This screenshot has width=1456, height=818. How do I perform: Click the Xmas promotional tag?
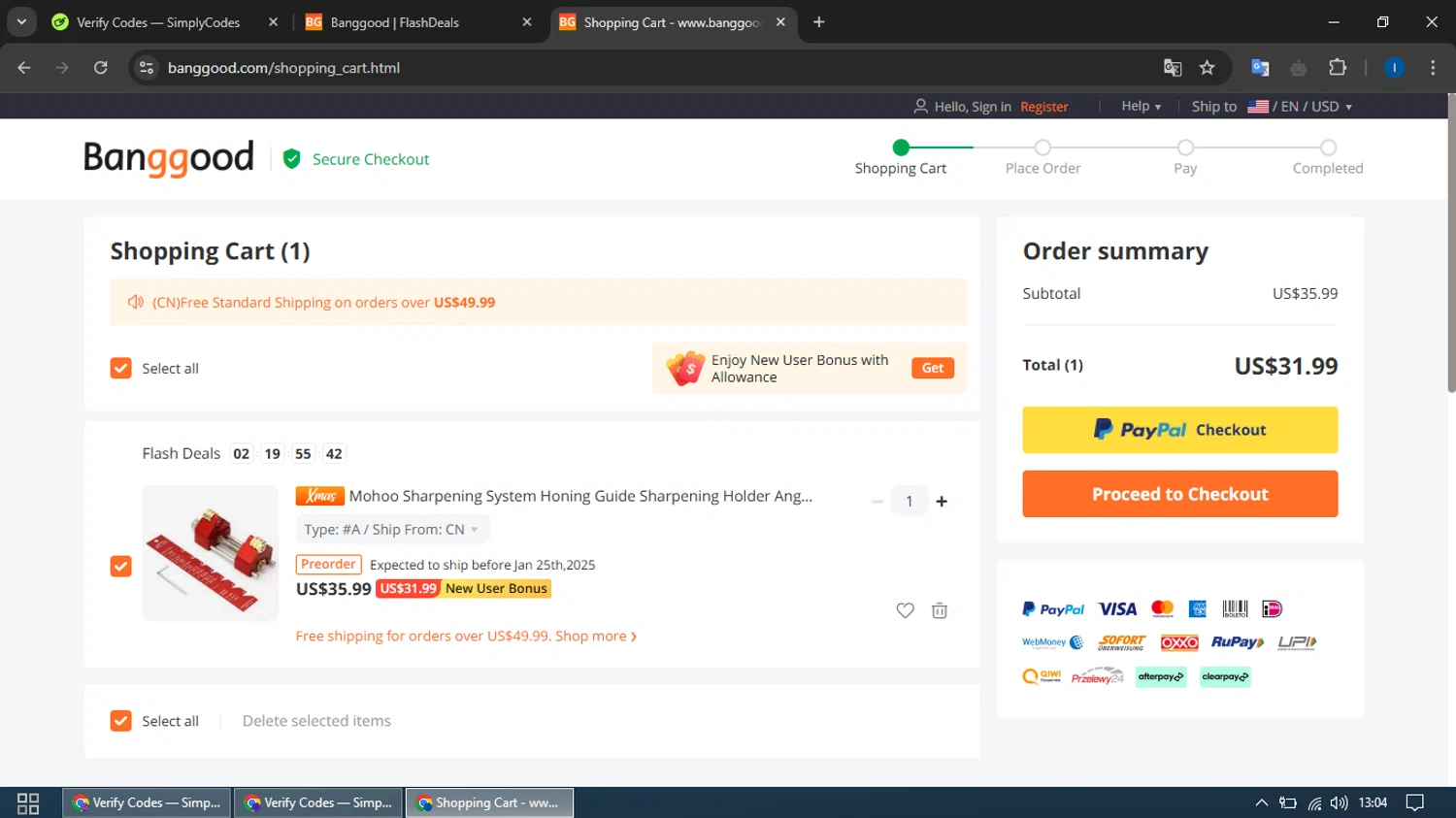pos(320,496)
